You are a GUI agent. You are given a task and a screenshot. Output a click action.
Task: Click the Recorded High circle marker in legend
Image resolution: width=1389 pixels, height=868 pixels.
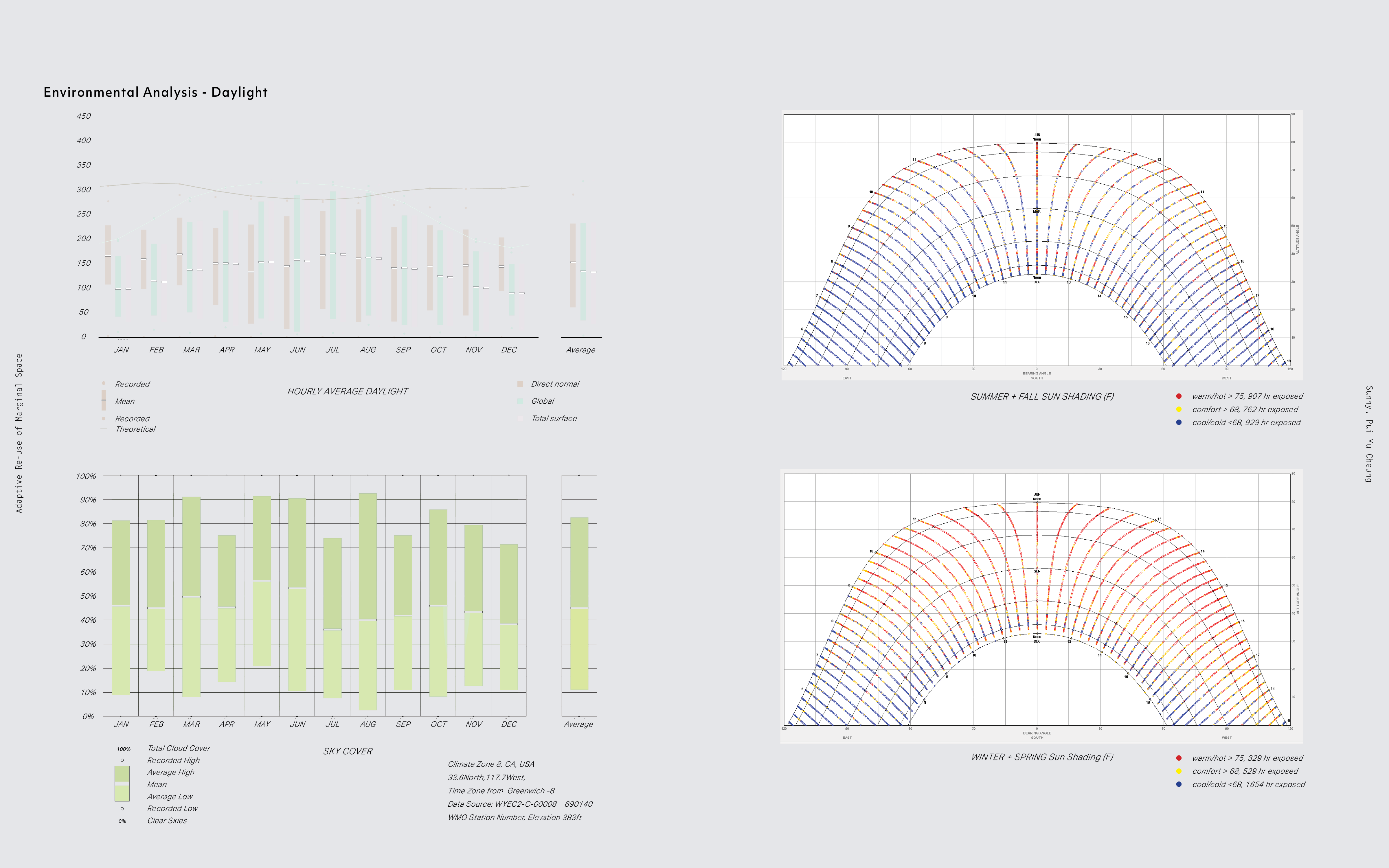click(x=122, y=760)
